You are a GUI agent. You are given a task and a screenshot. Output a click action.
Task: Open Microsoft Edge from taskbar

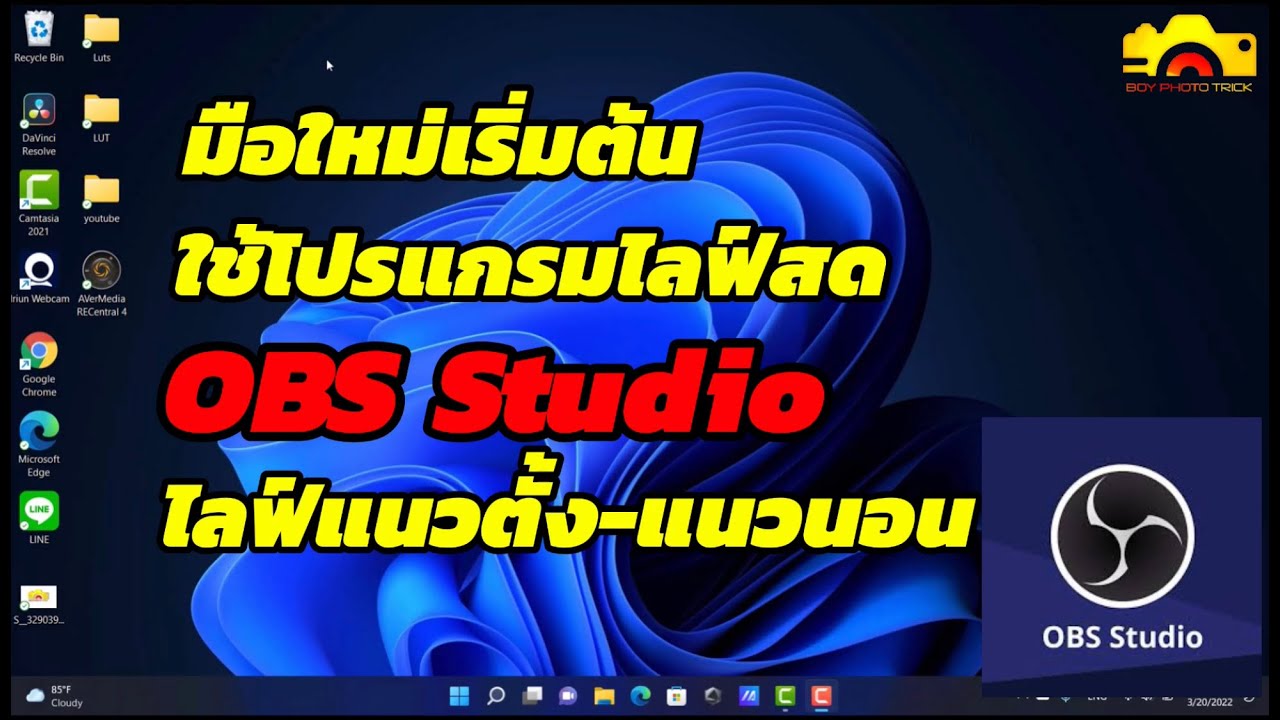640,696
